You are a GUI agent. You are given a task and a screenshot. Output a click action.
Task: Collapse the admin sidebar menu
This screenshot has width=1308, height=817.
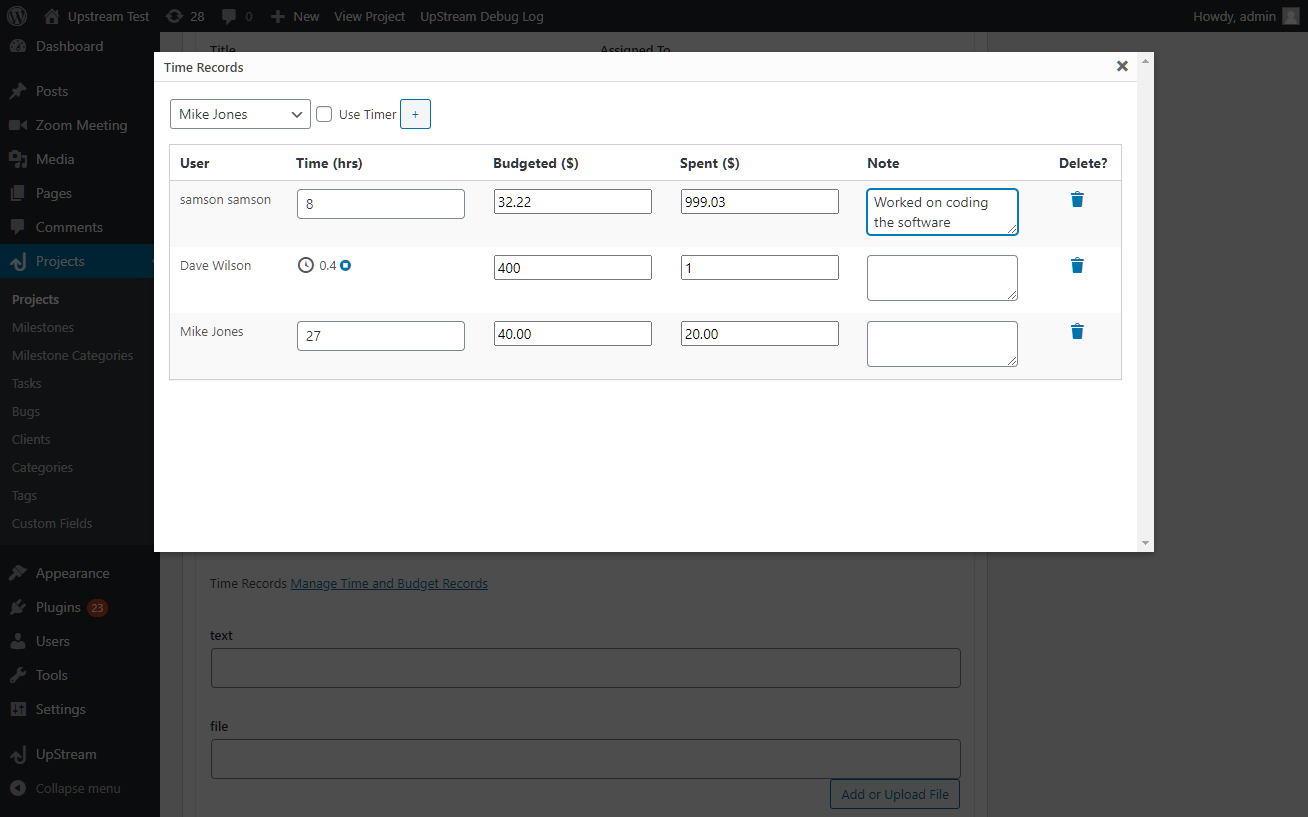click(x=68, y=788)
